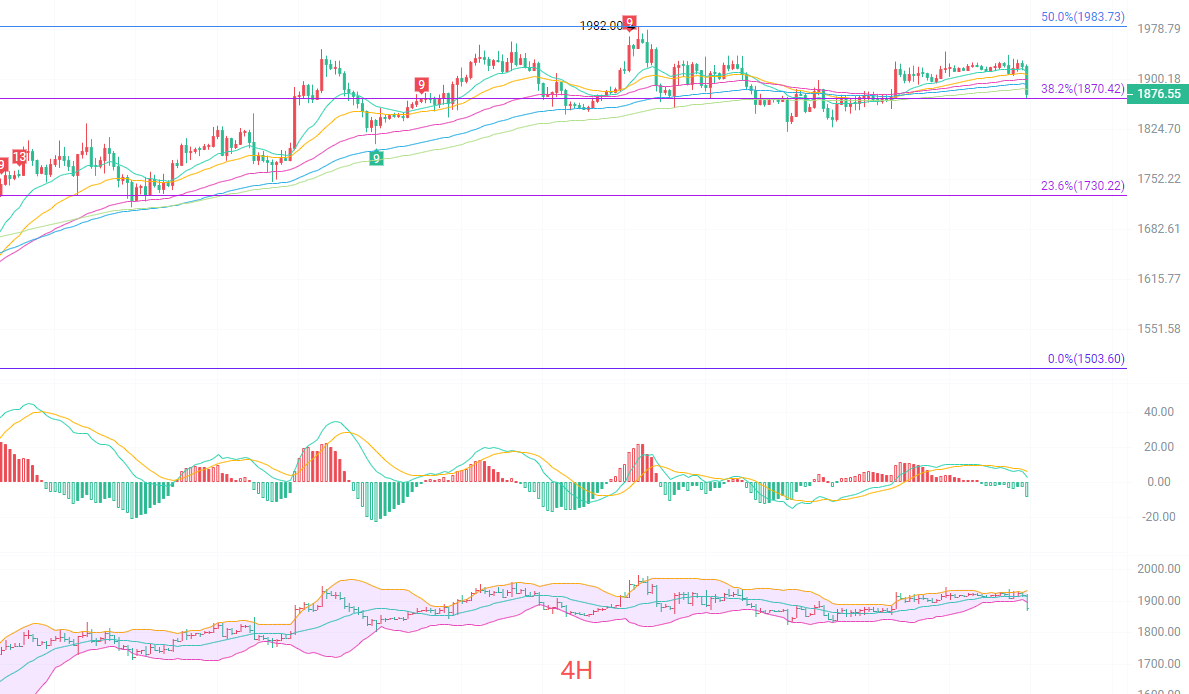Click the red 13 signal marker
The image size is (1189, 694).
click(20, 157)
